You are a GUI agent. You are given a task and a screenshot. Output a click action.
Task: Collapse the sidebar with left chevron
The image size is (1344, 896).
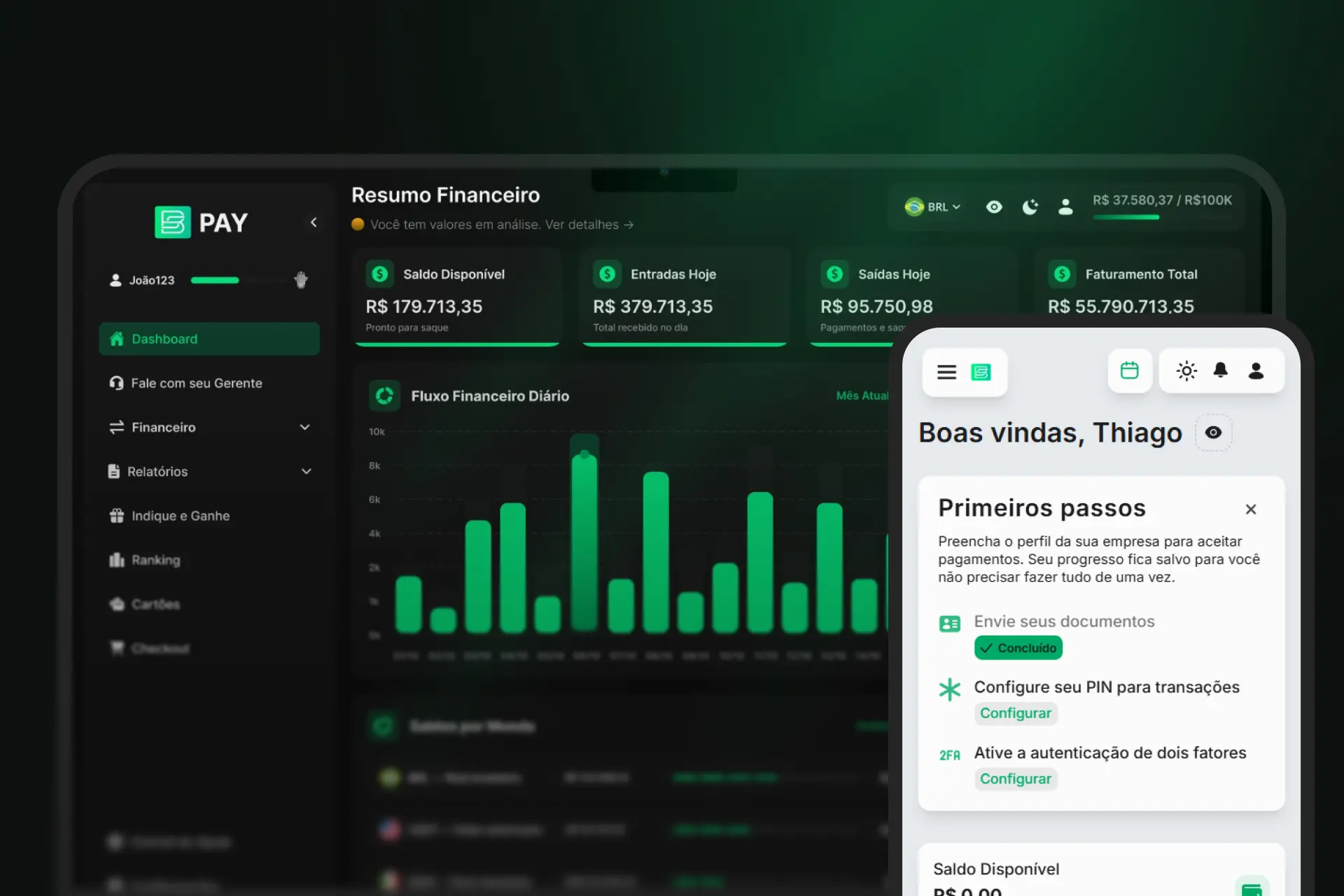click(314, 222)
